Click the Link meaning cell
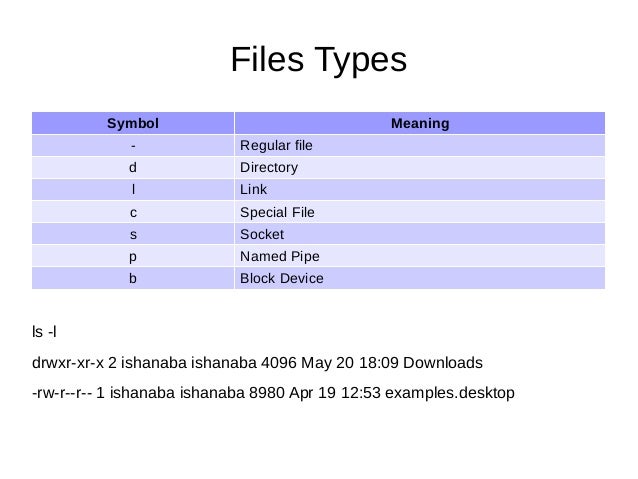Viewport: 638px width, 479px height. (x=254, y=190)
